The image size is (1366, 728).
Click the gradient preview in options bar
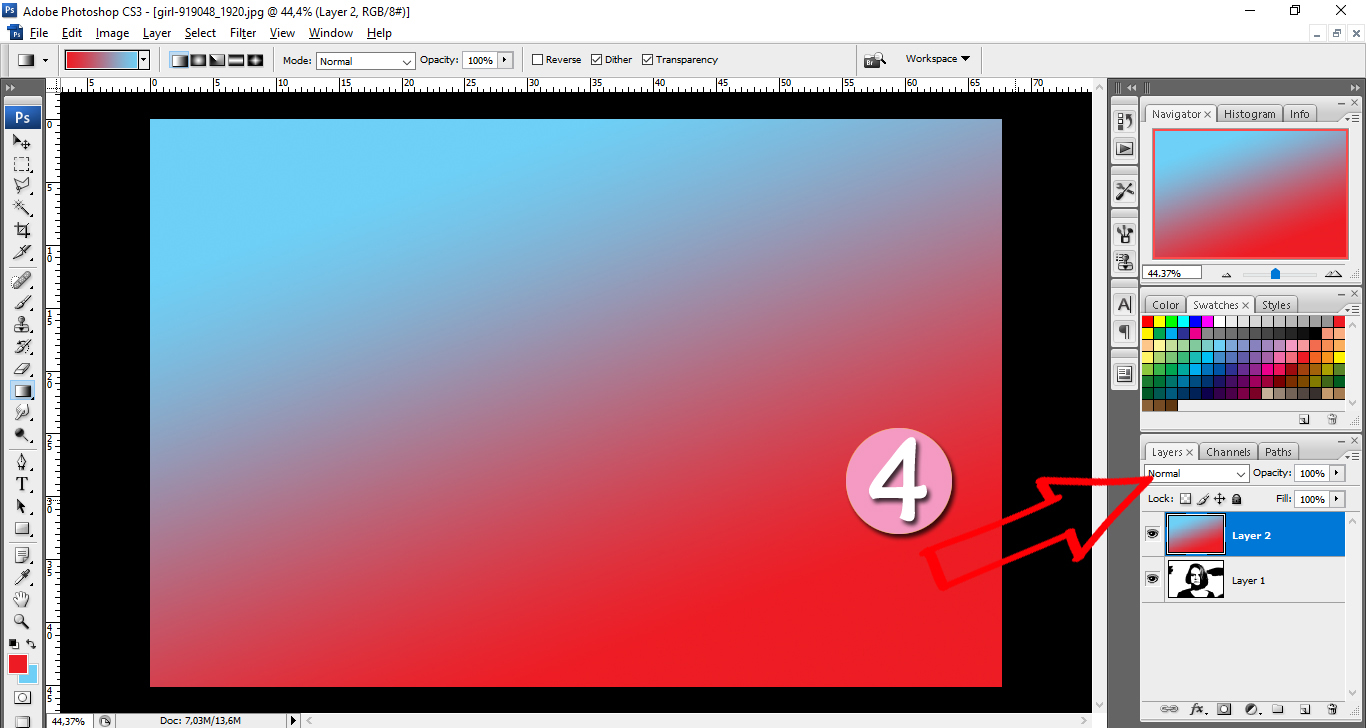101,60
